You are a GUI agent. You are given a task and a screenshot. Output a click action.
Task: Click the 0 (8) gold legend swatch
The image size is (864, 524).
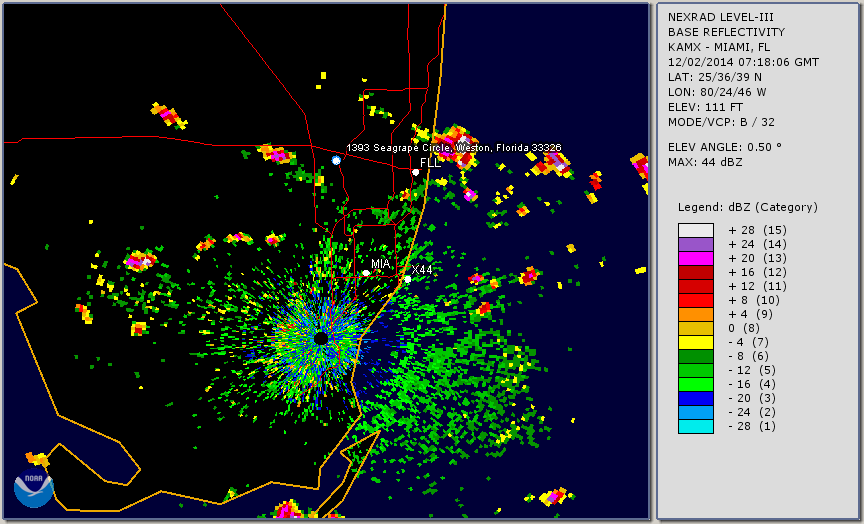[x=695, y=328]
